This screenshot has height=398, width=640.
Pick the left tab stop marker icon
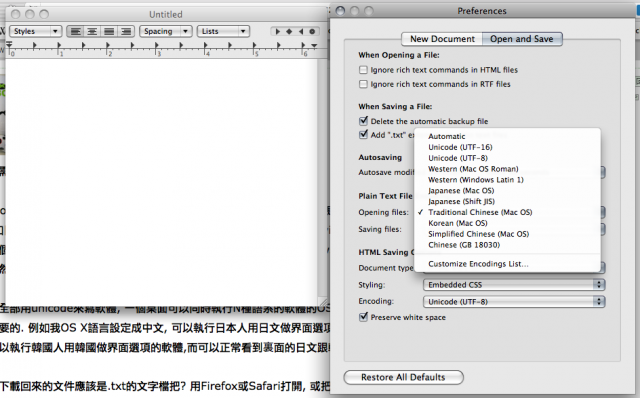click(278, 31)
